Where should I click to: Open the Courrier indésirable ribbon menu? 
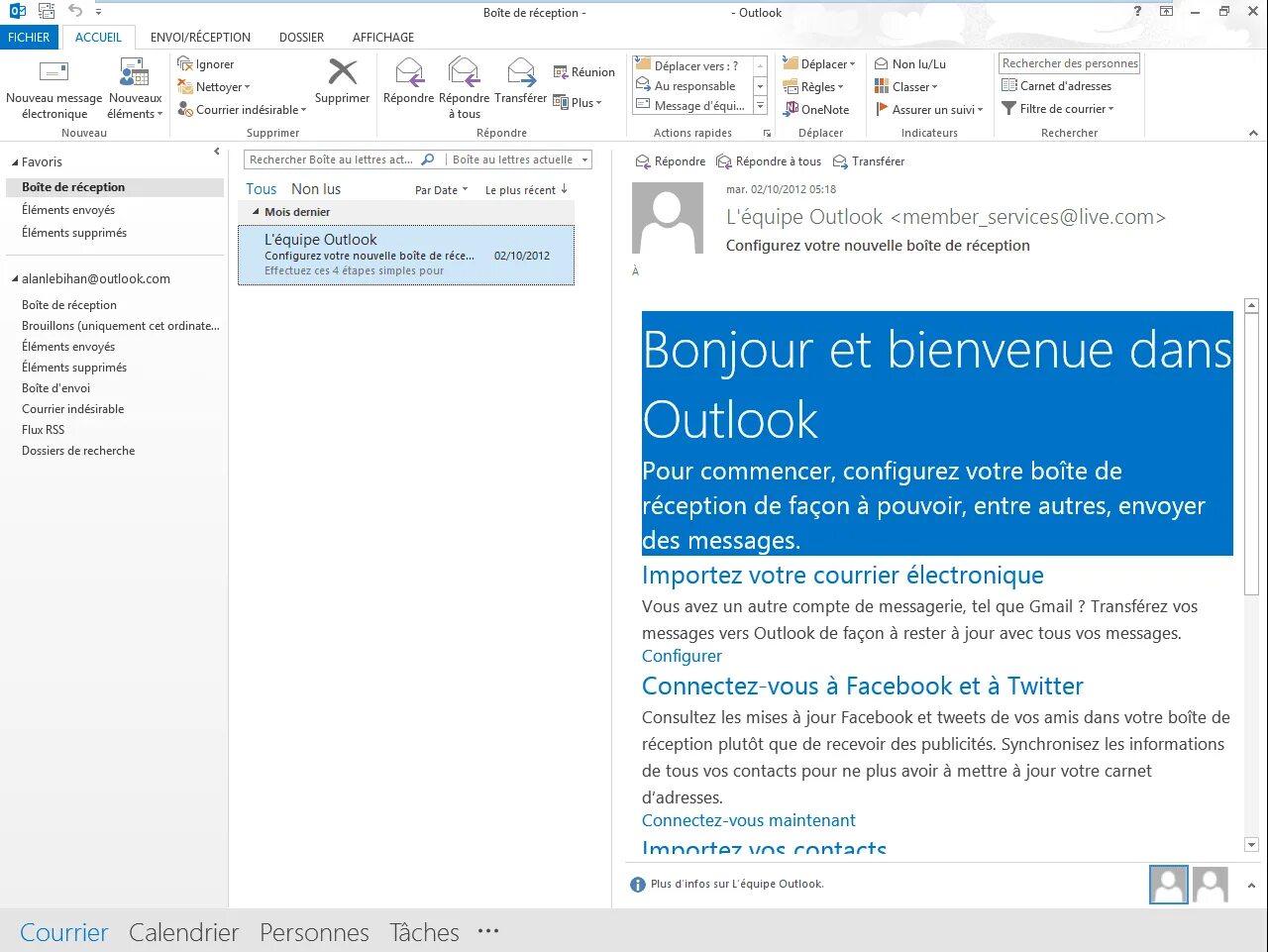243,110
